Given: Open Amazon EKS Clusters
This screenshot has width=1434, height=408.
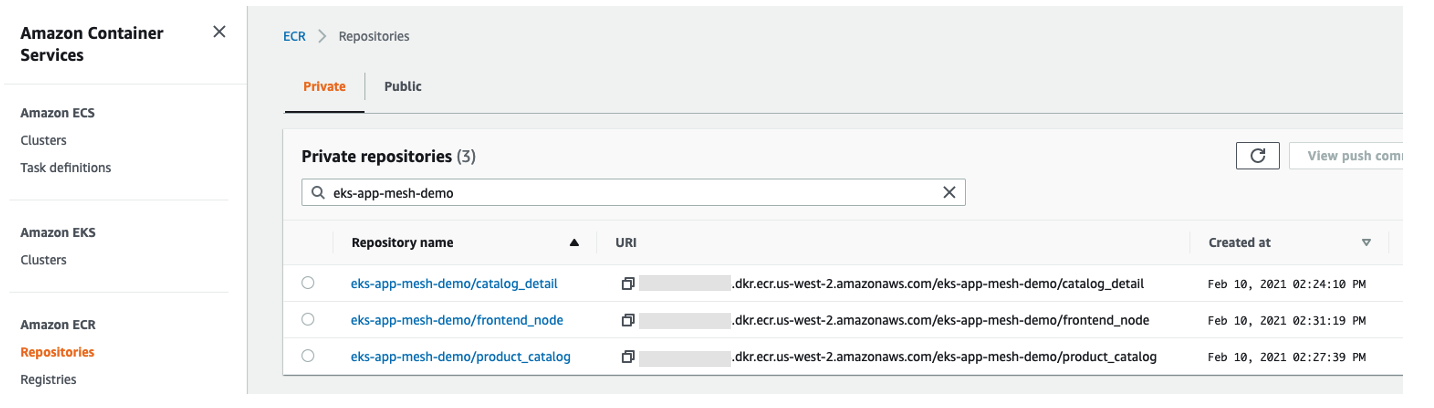Looking at the screenshot, I should pos(44,260).
